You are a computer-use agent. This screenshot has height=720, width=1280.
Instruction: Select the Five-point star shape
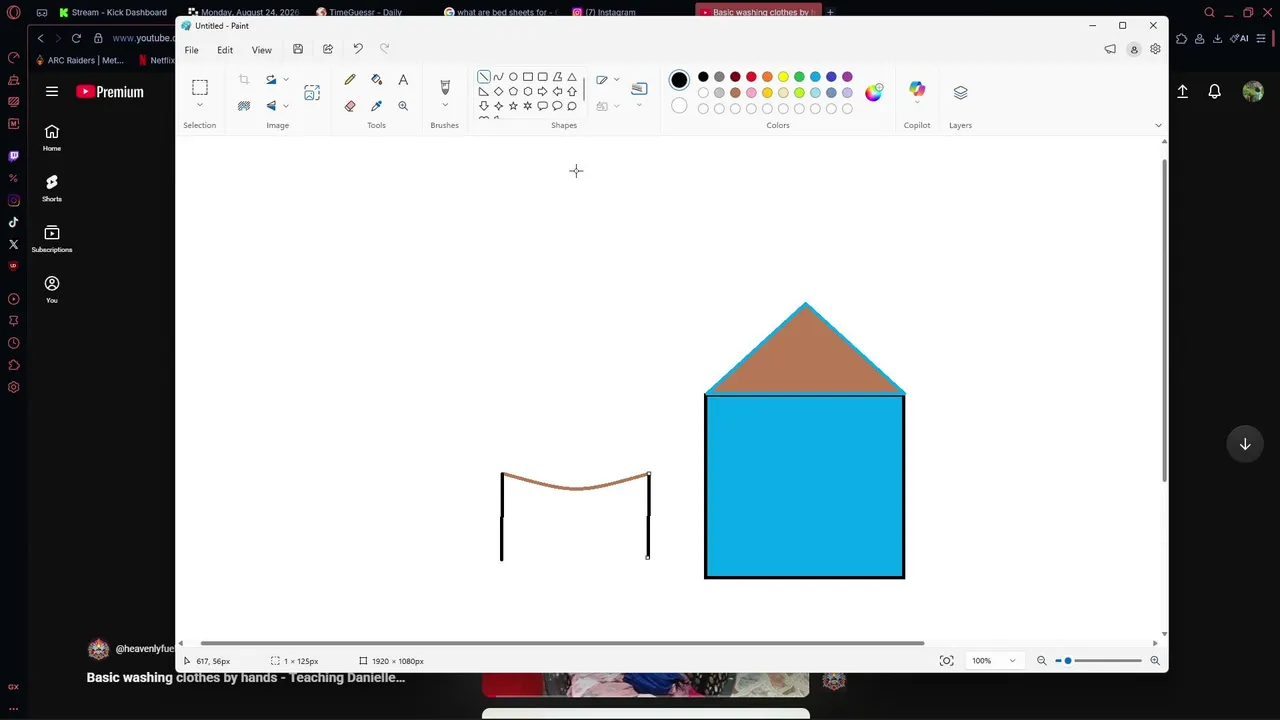pos(513,106)
